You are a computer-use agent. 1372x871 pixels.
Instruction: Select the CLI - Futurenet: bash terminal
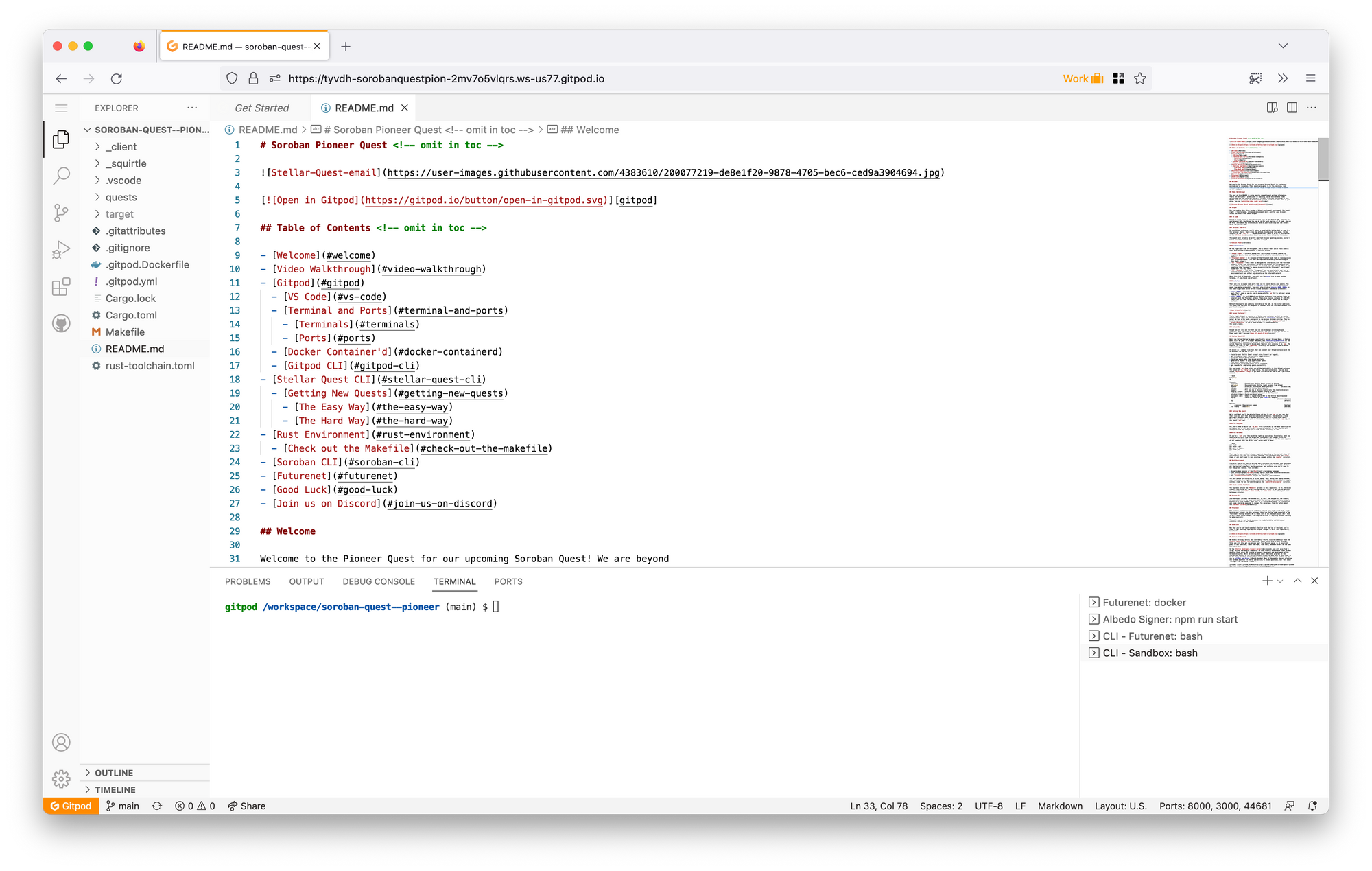click(x=1205, y=636)
